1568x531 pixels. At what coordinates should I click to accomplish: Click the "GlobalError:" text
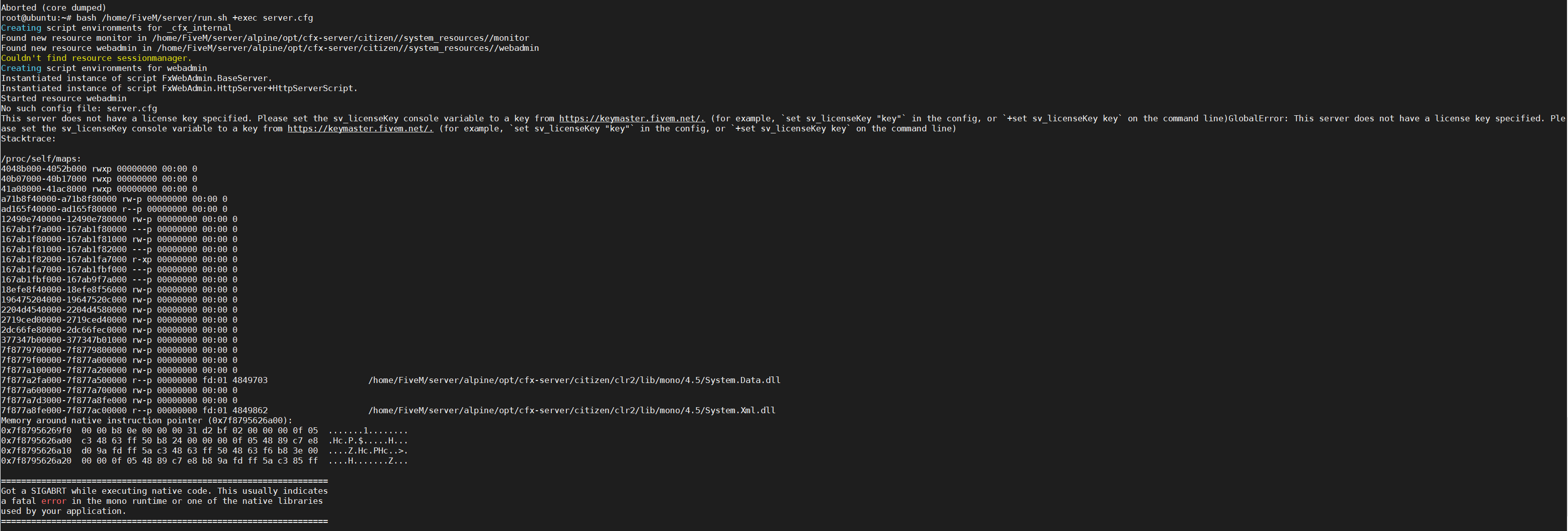coord(1258,119)
